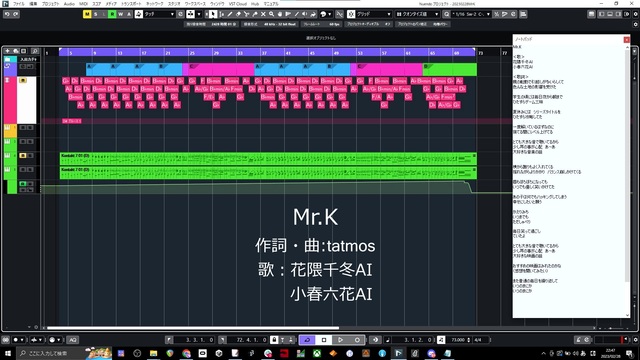
Task: Close the Notepad panel with red X
Action: [627, 40]
